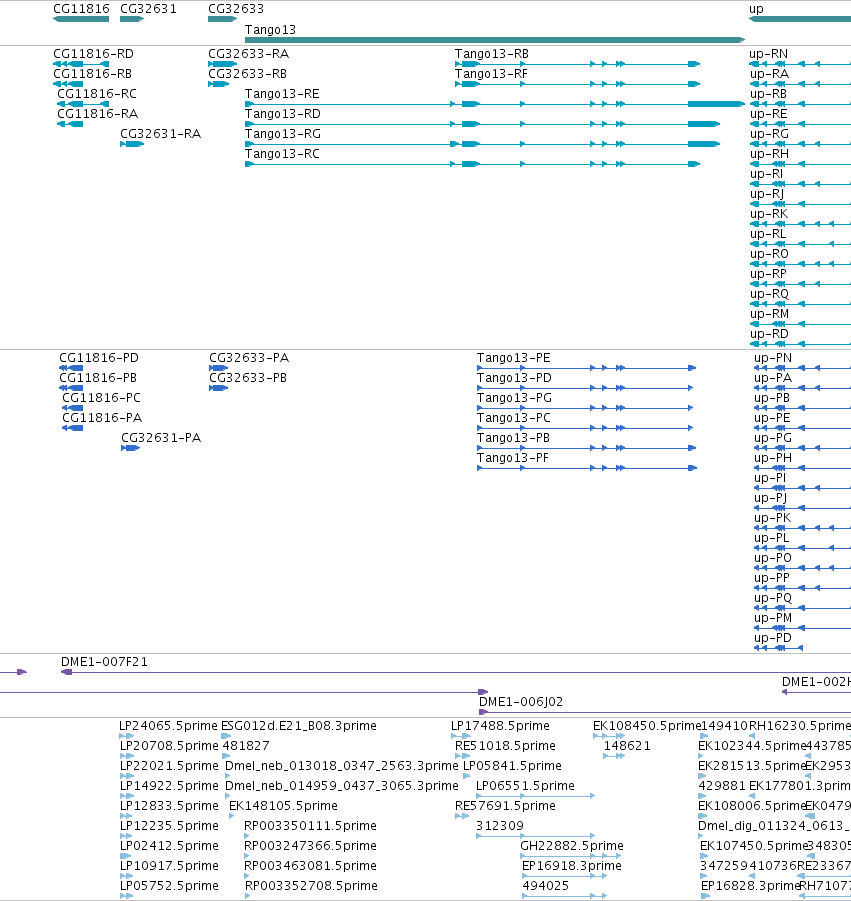Open protein CG32633-PA
This screenshot has width=851, height=901.
pos(249,357)
